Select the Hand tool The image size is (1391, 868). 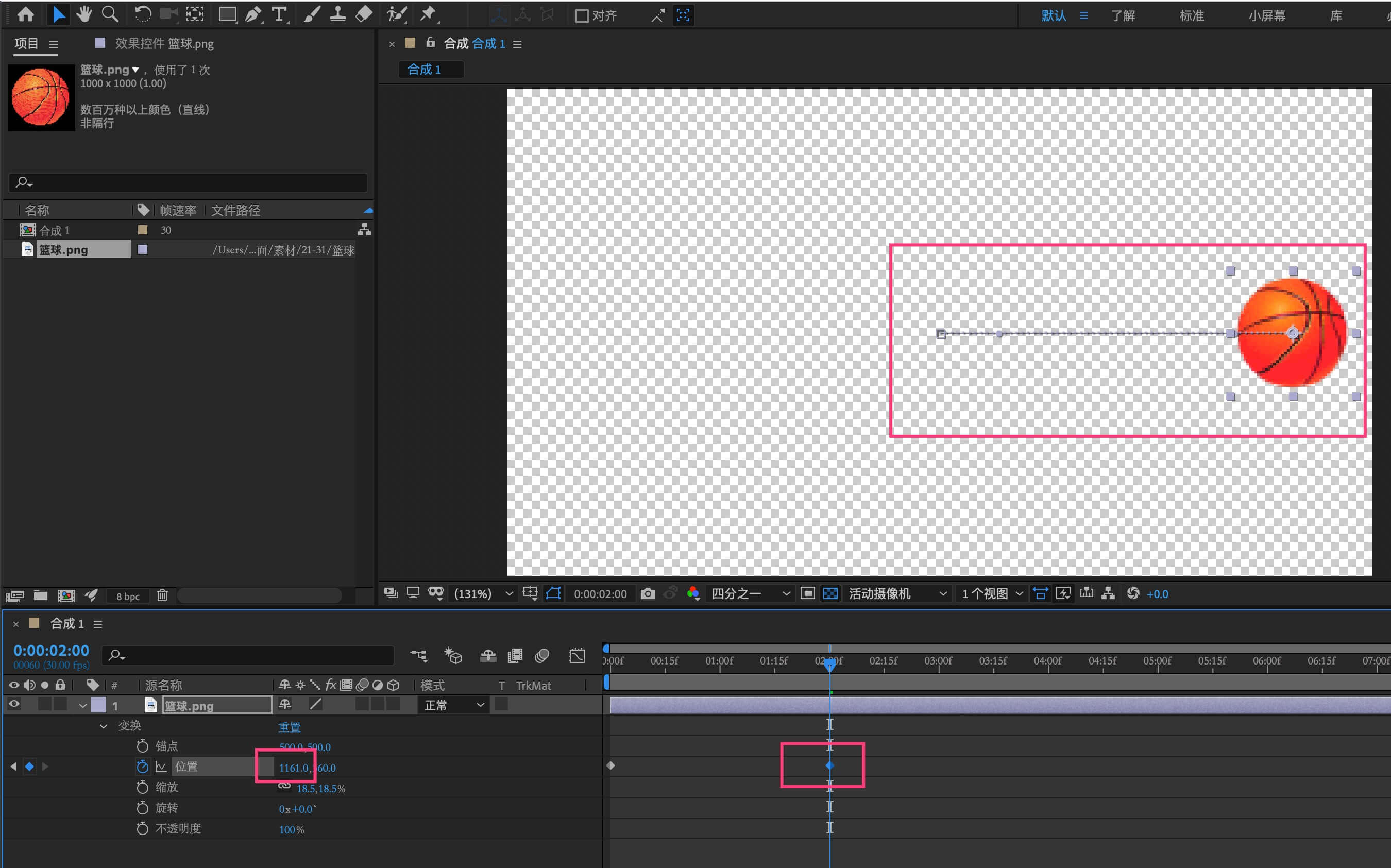click(84, 14)
